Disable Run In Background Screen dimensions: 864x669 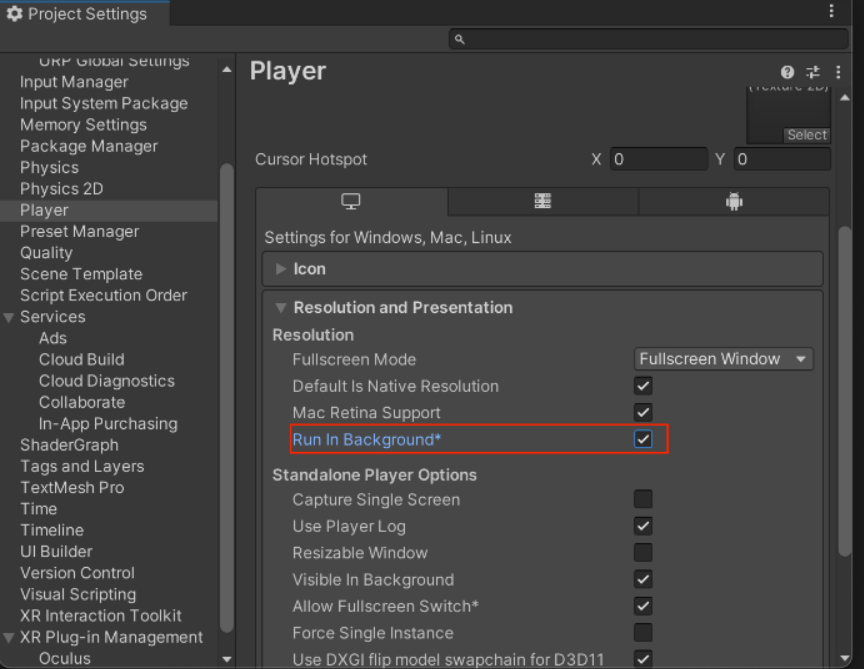click(x=643, y=439)
